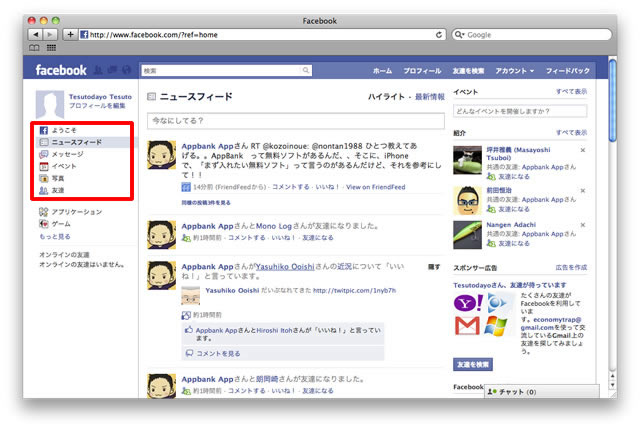
Task: Focus the 今なにしてる？ status box
Action: (x=296, y=121)
